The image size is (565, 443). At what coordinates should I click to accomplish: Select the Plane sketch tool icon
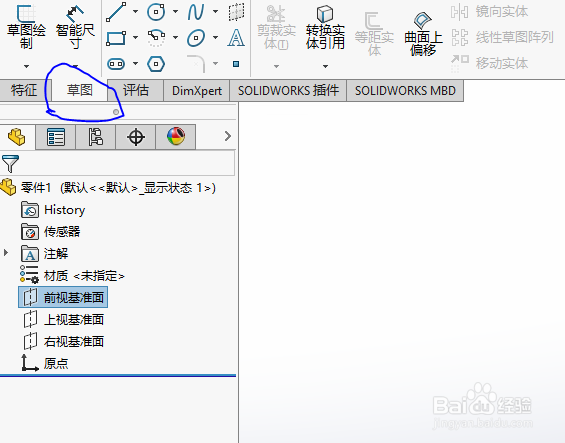coord(236,12)
